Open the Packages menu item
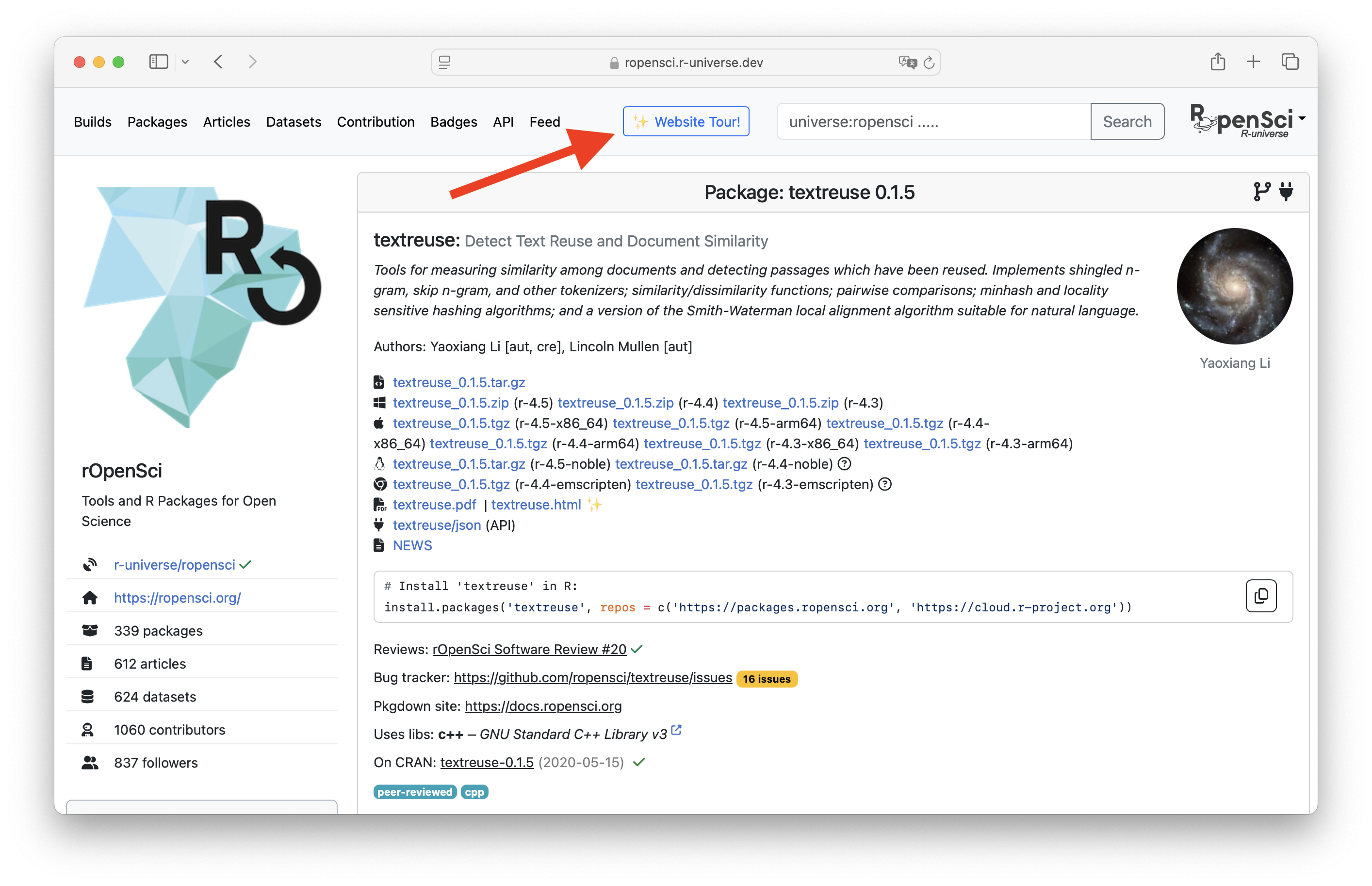This screenshot has width=1372, height=886. pos(157,122)
